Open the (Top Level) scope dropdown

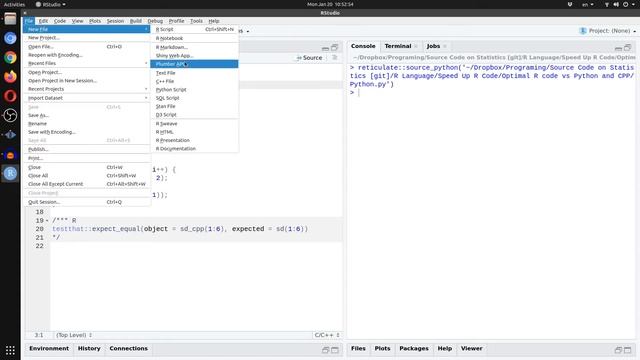click(74, 335)
